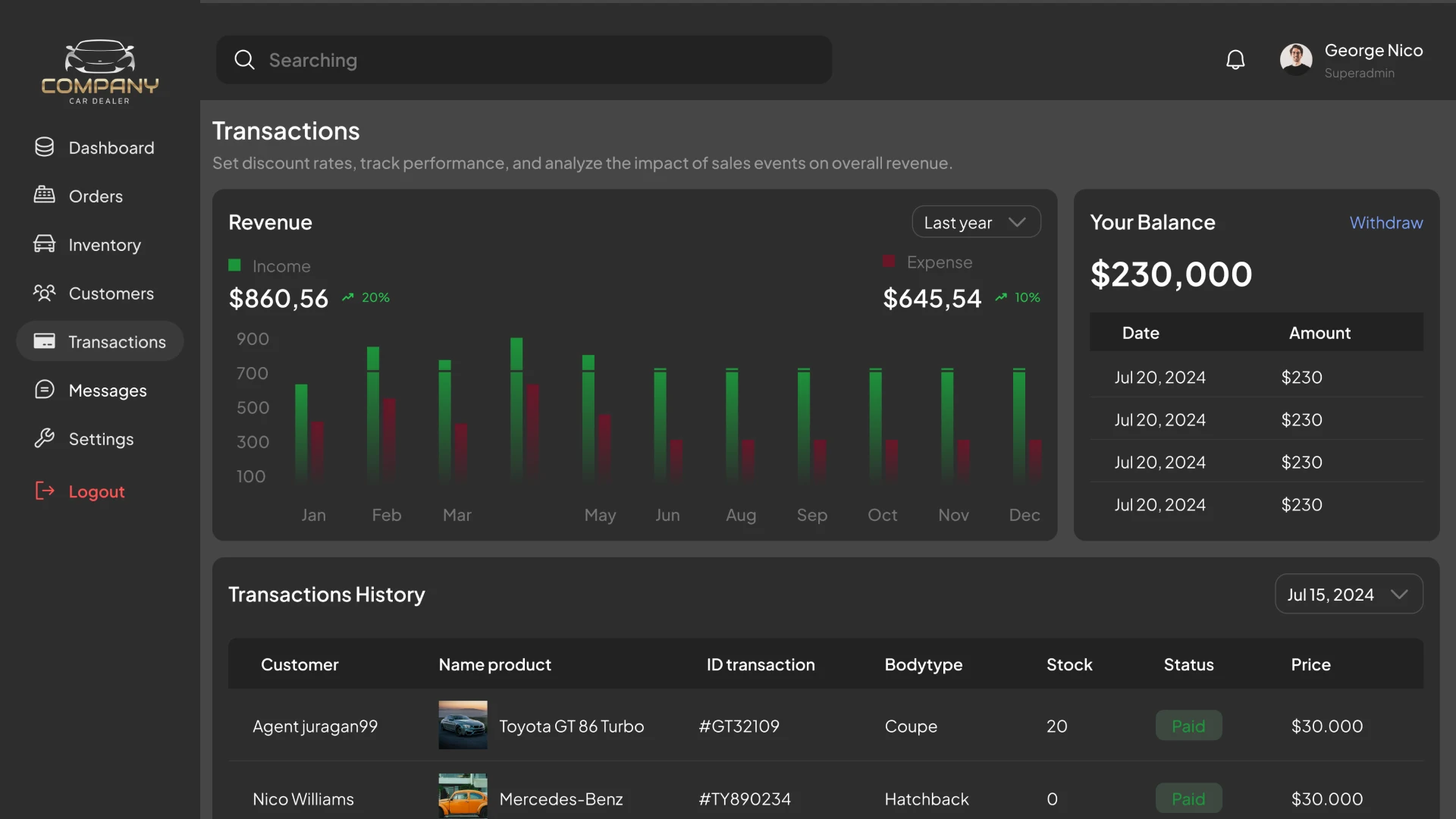Image resolution: width=1456 pixels, height=819 pixels.
Task: View the Customers section
Action: [111, 293]
